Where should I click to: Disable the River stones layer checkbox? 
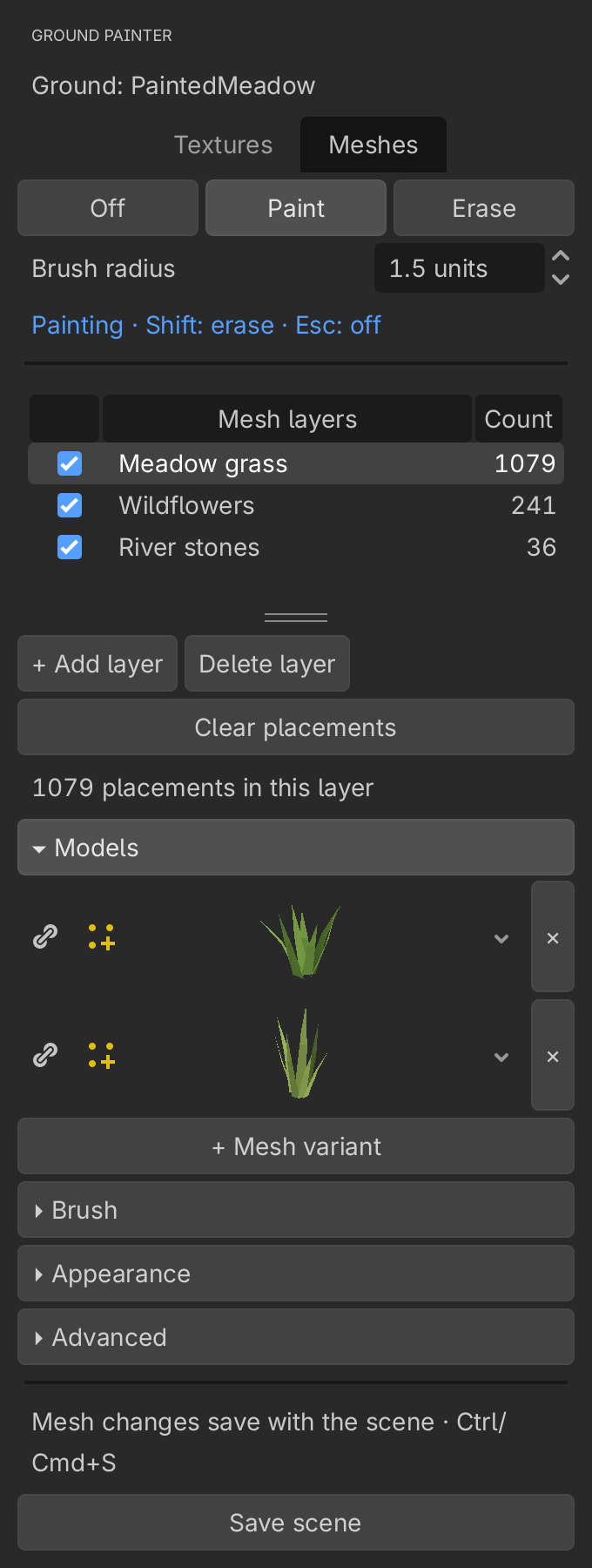(70, 547)
